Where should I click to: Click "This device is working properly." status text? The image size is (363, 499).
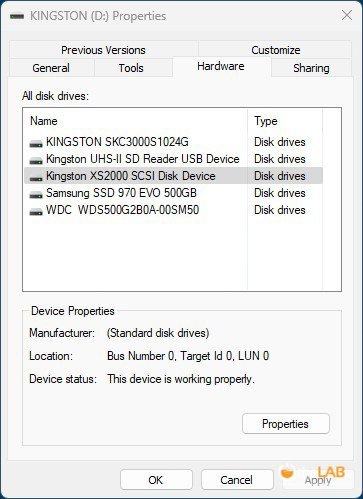click(181, 379)
